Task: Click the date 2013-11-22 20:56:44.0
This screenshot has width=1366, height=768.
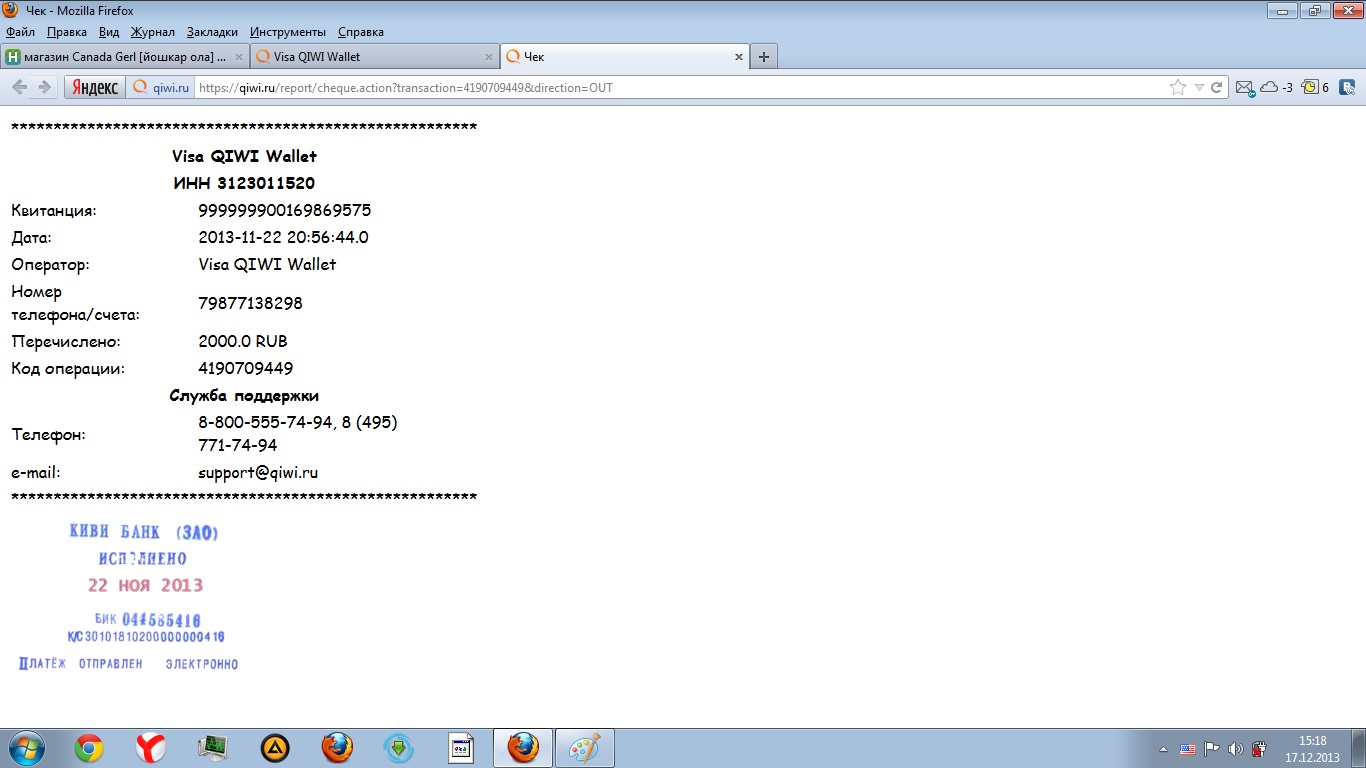Action: coord(283,237)
